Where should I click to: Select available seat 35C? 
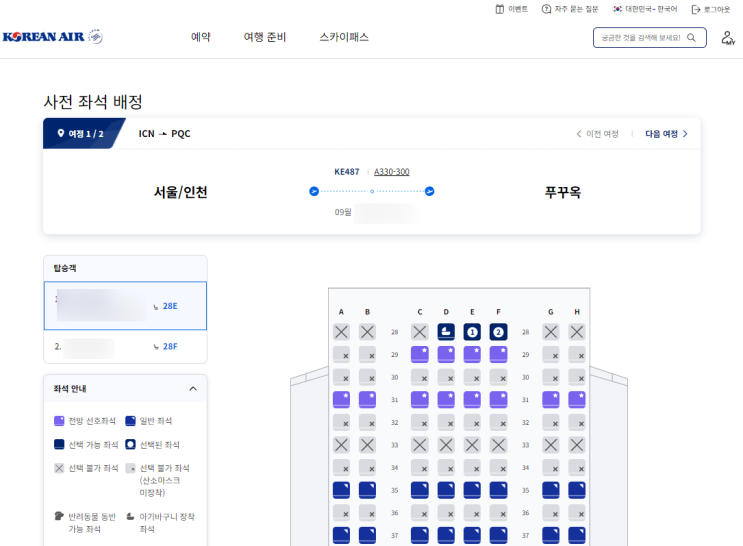coord(419,490)
